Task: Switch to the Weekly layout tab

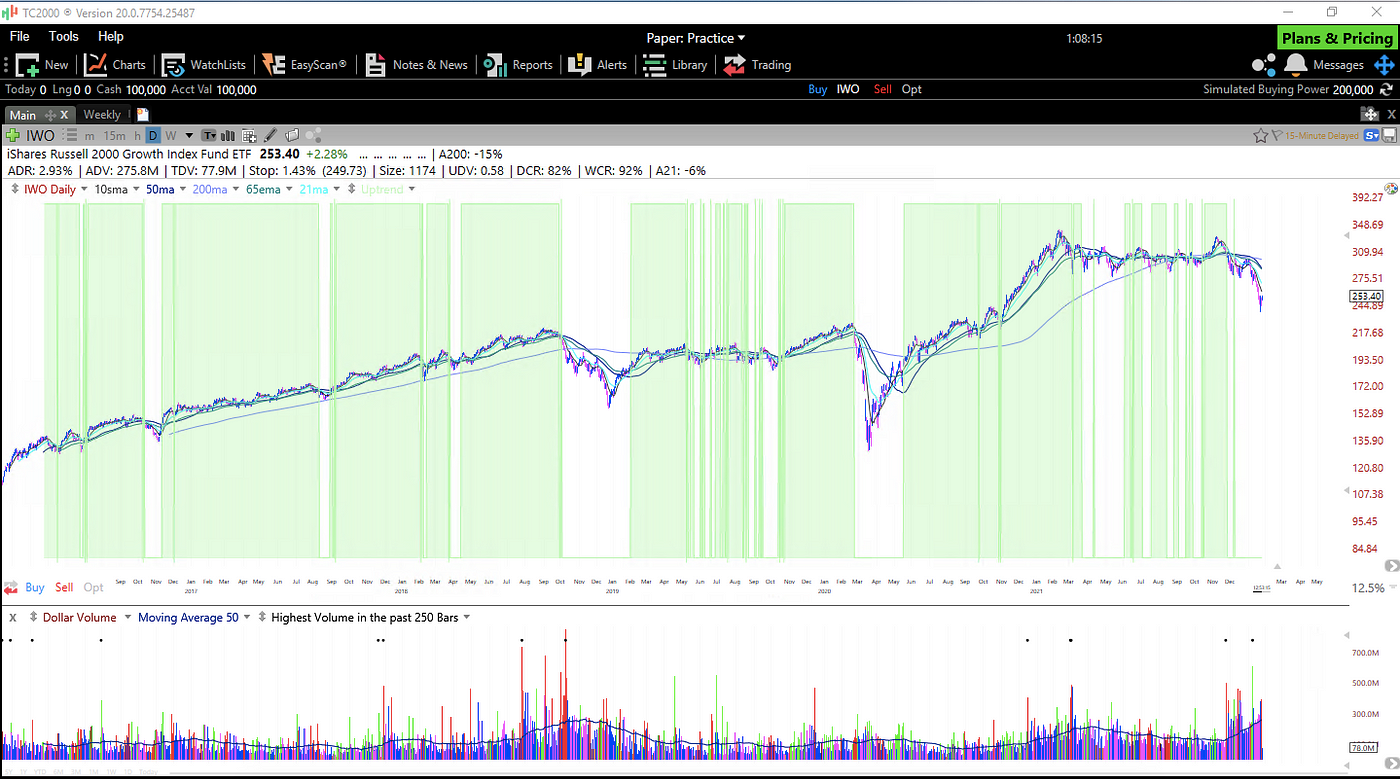Action: click(x=102, y=115)
